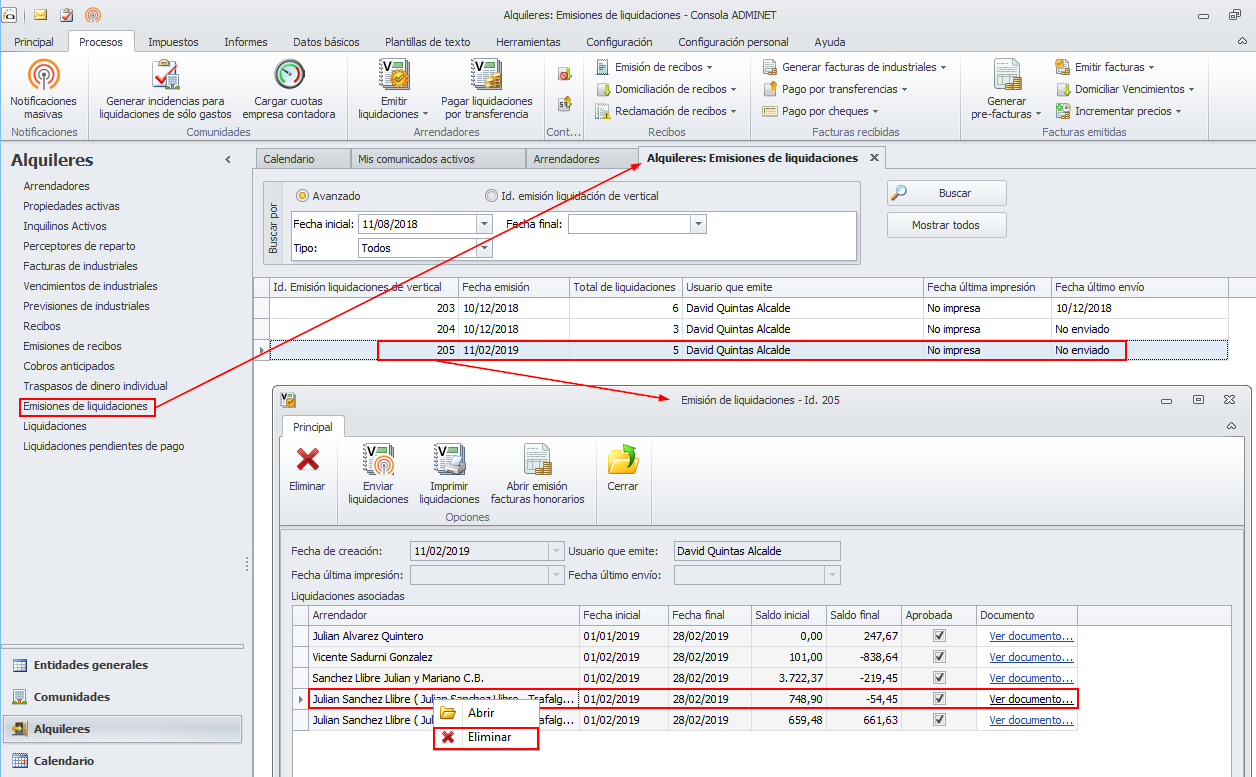Select Id. emisión liquidación de vertical option
The height and width of the screenshot is (777, 1256).
point(491,196)
